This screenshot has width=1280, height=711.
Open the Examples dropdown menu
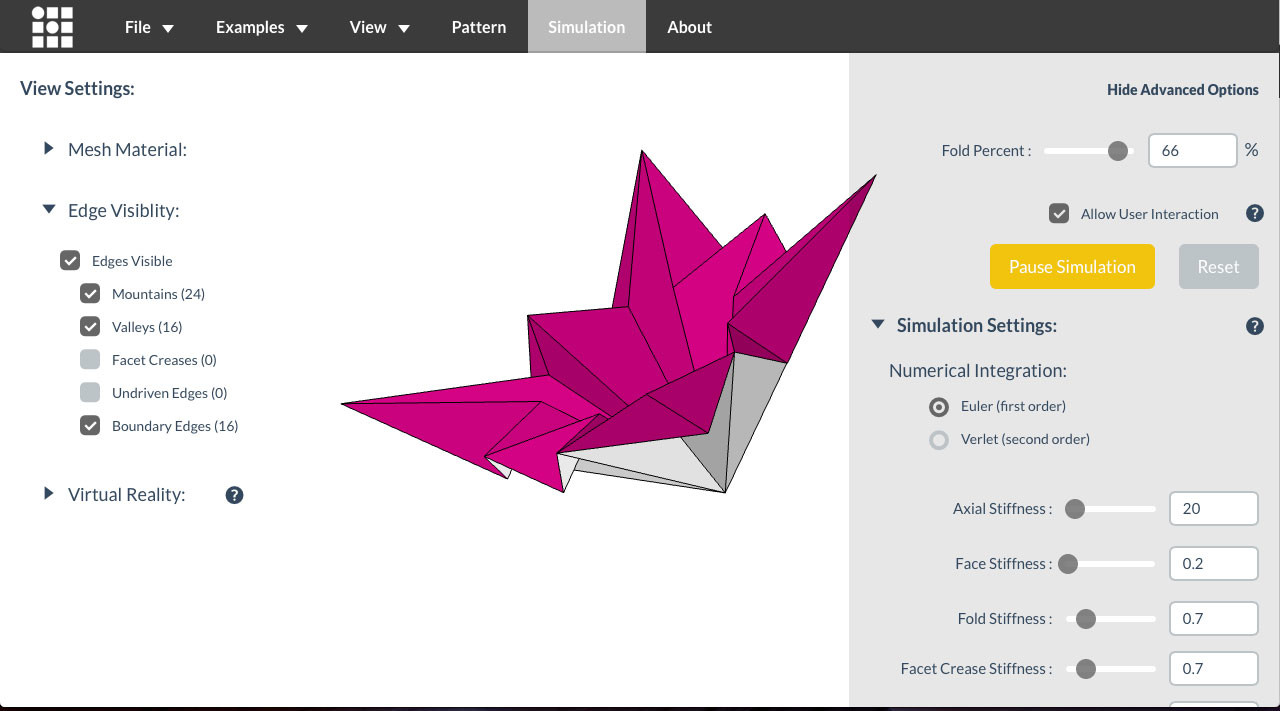pyautogui.click(x=261, y=27)
